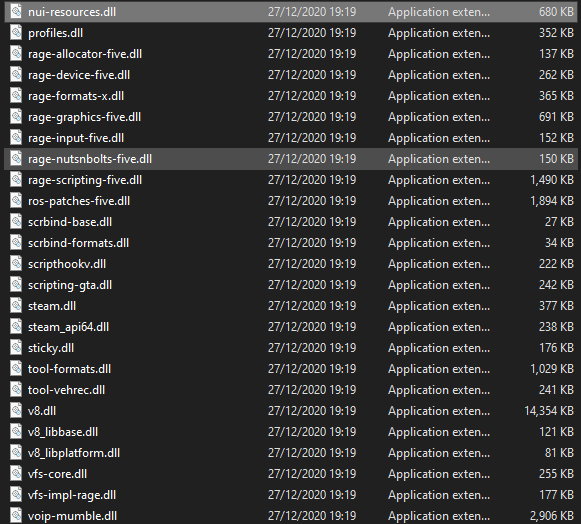Screen dimensions: 581x524
Task: Click the scrbind-formats.dll file icon
Action: pyautogui.click(x=16, y=243)
